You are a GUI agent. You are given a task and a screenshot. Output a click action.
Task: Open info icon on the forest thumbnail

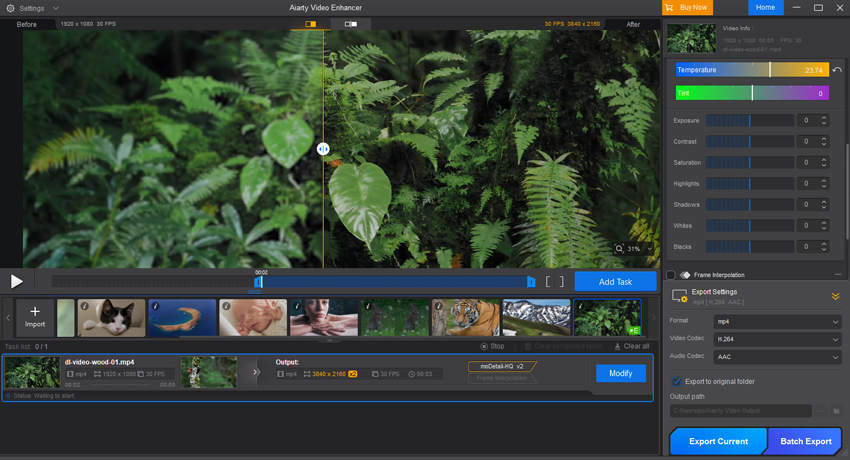point(581,306)
